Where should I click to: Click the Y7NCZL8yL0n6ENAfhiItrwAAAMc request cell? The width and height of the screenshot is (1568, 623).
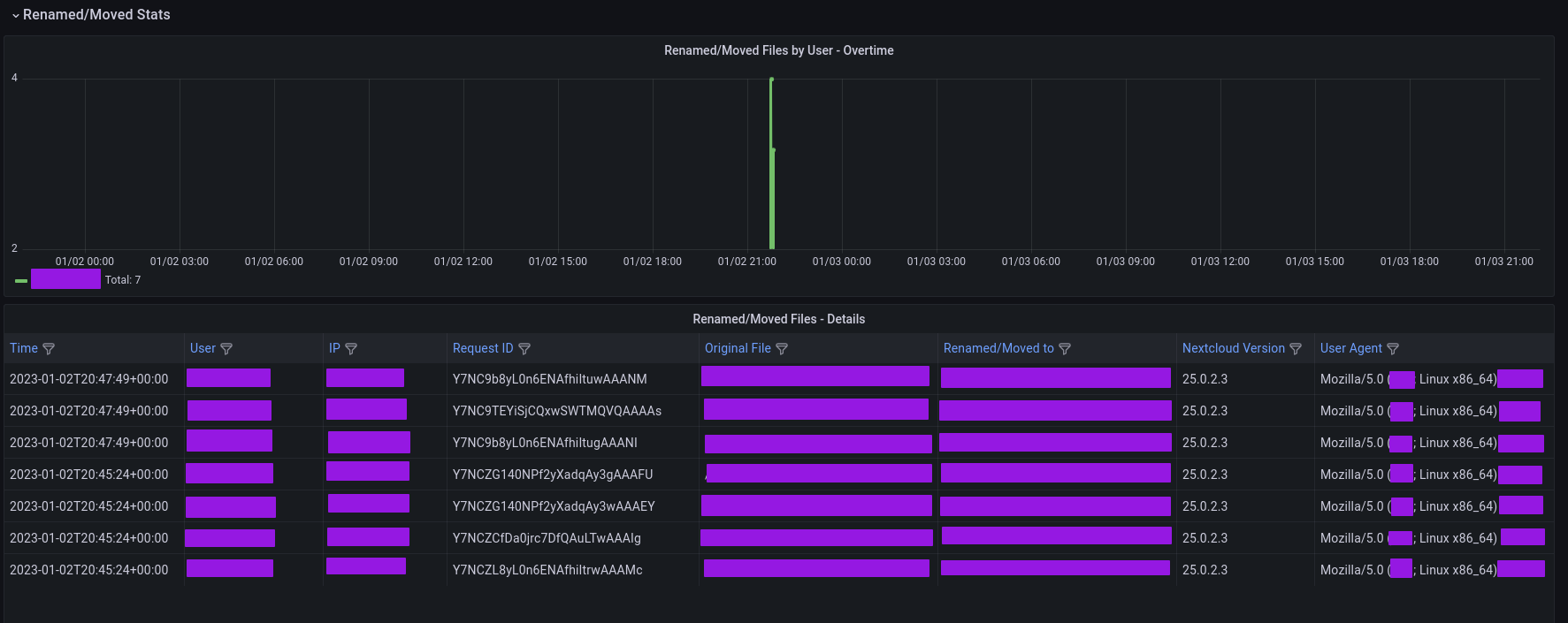547,570
